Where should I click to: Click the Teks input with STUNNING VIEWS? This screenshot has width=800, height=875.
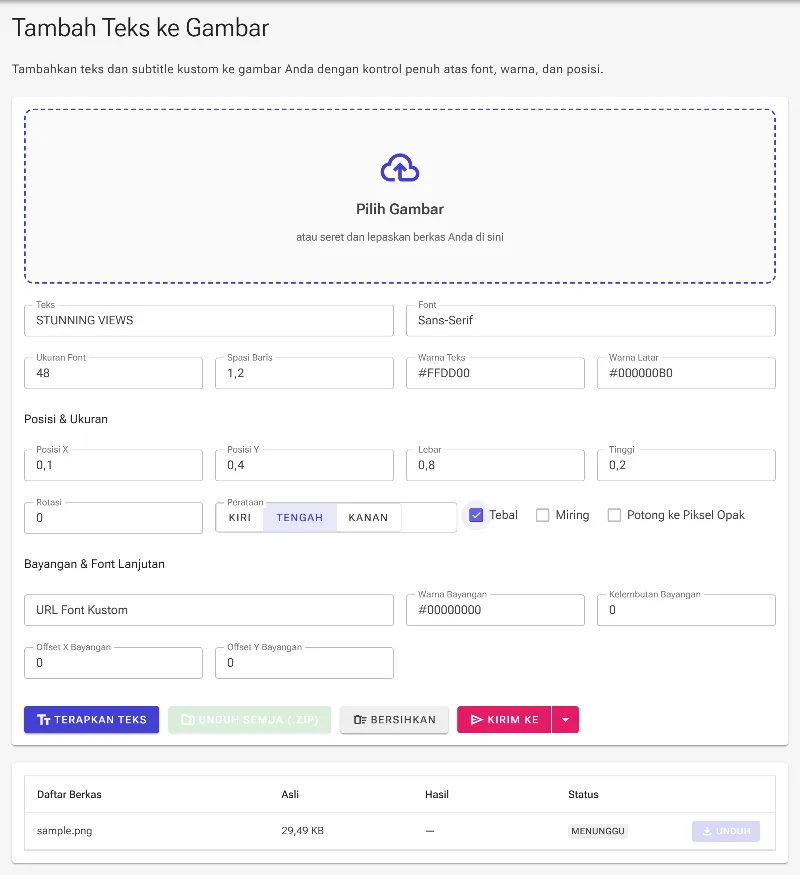coord(209,320)
